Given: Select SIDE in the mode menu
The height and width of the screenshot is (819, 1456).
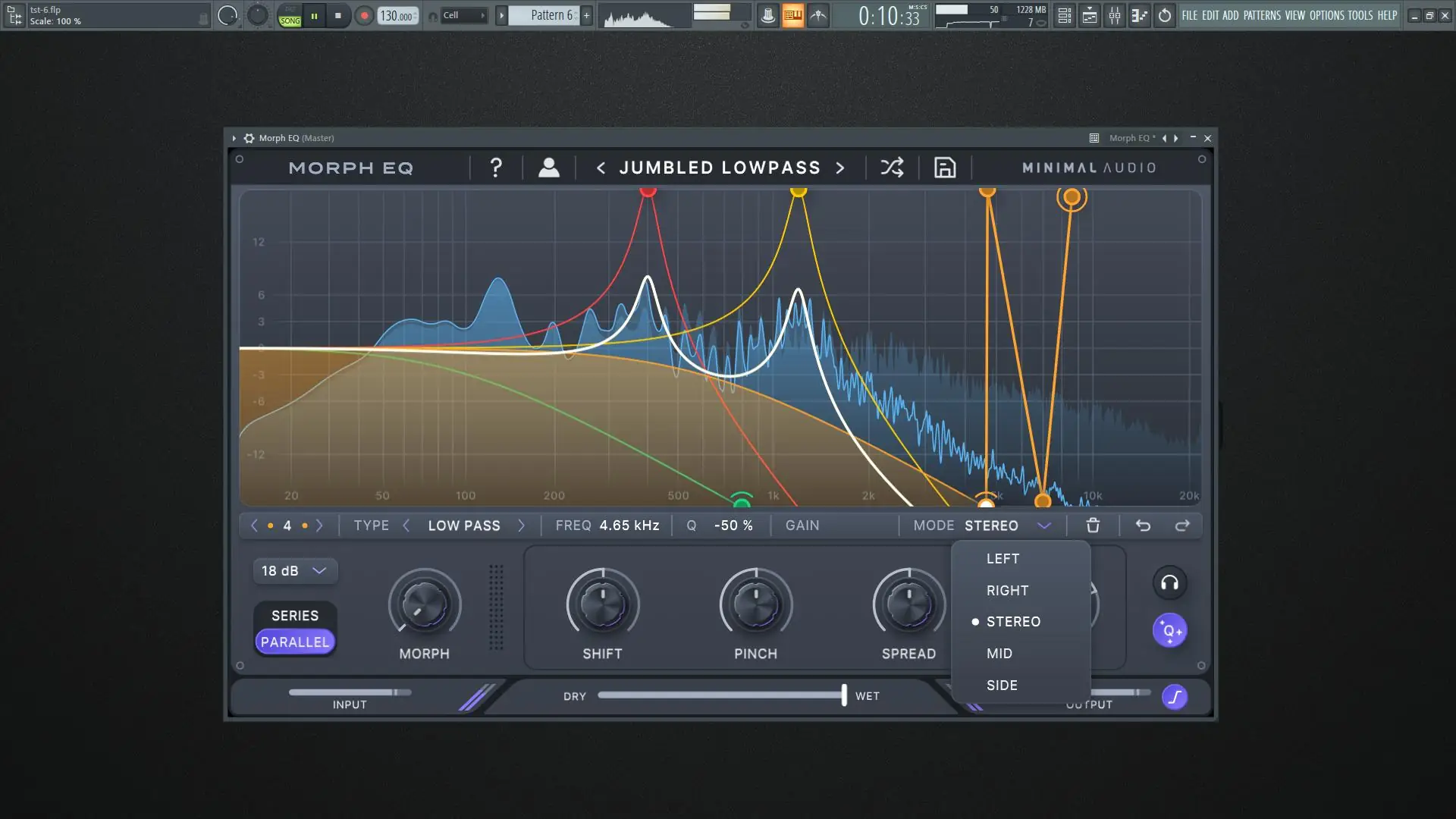Looking at the screenshot, I should click(1002, 686).
